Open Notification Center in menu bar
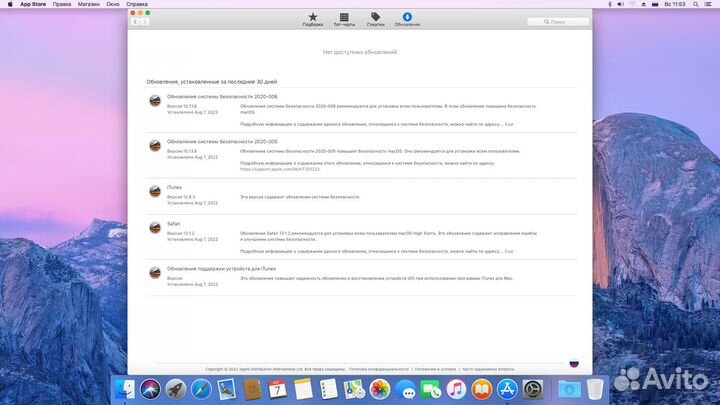The height and width of the screenshot is (405, 720). (x=709, y=4)
